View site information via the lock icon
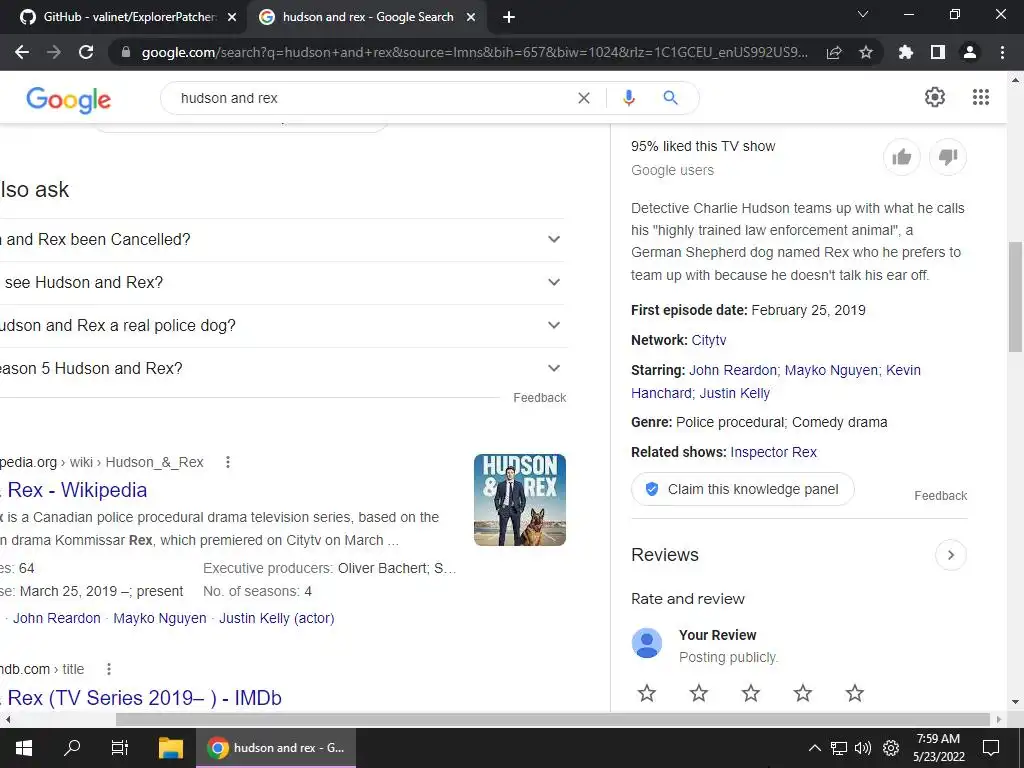1024x768 pixels. [x=126, y=52]
